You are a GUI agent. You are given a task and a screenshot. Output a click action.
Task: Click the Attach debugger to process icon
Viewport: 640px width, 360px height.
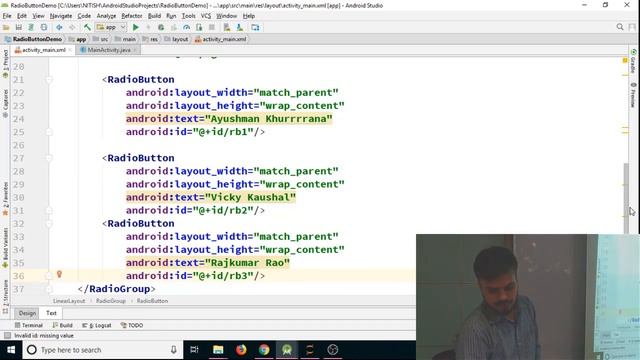coord(199,27)
